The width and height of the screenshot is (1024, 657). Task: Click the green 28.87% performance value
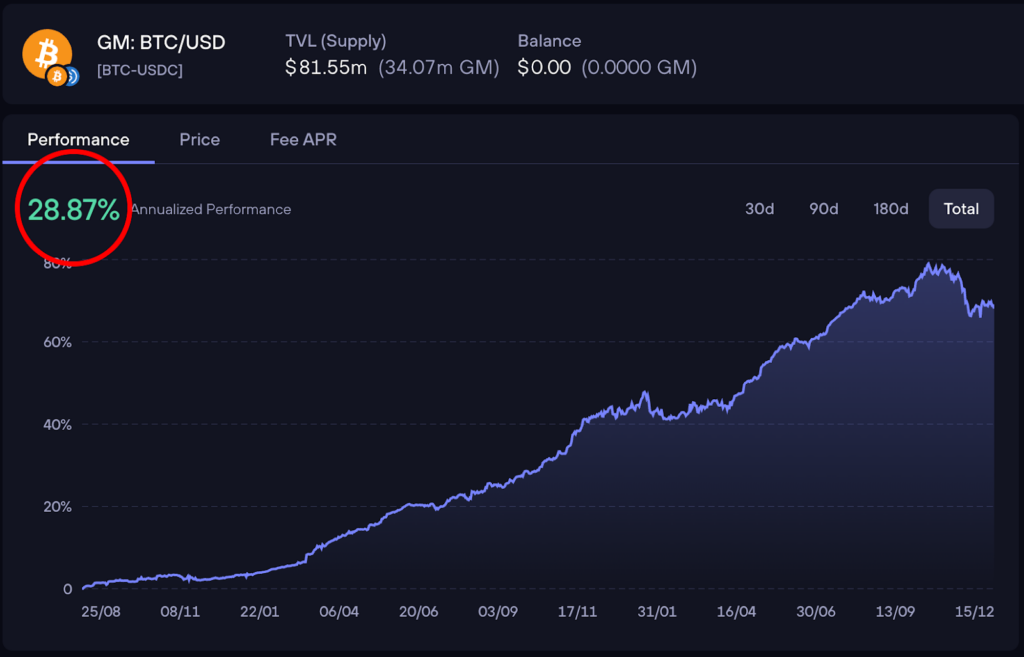pyautogui.click(x=73, y=210)
